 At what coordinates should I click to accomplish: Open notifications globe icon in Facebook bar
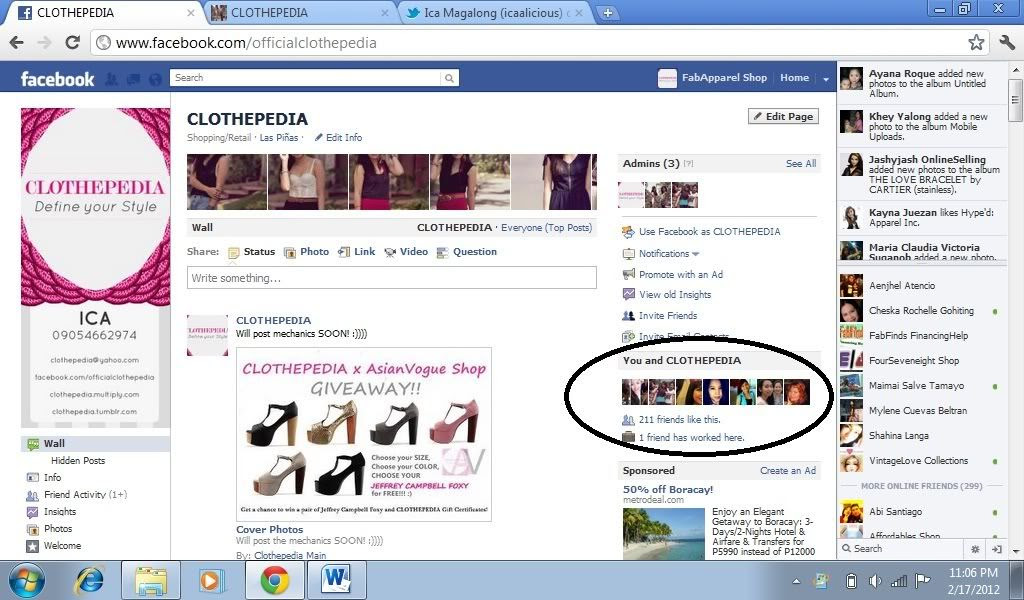point(155,79)
